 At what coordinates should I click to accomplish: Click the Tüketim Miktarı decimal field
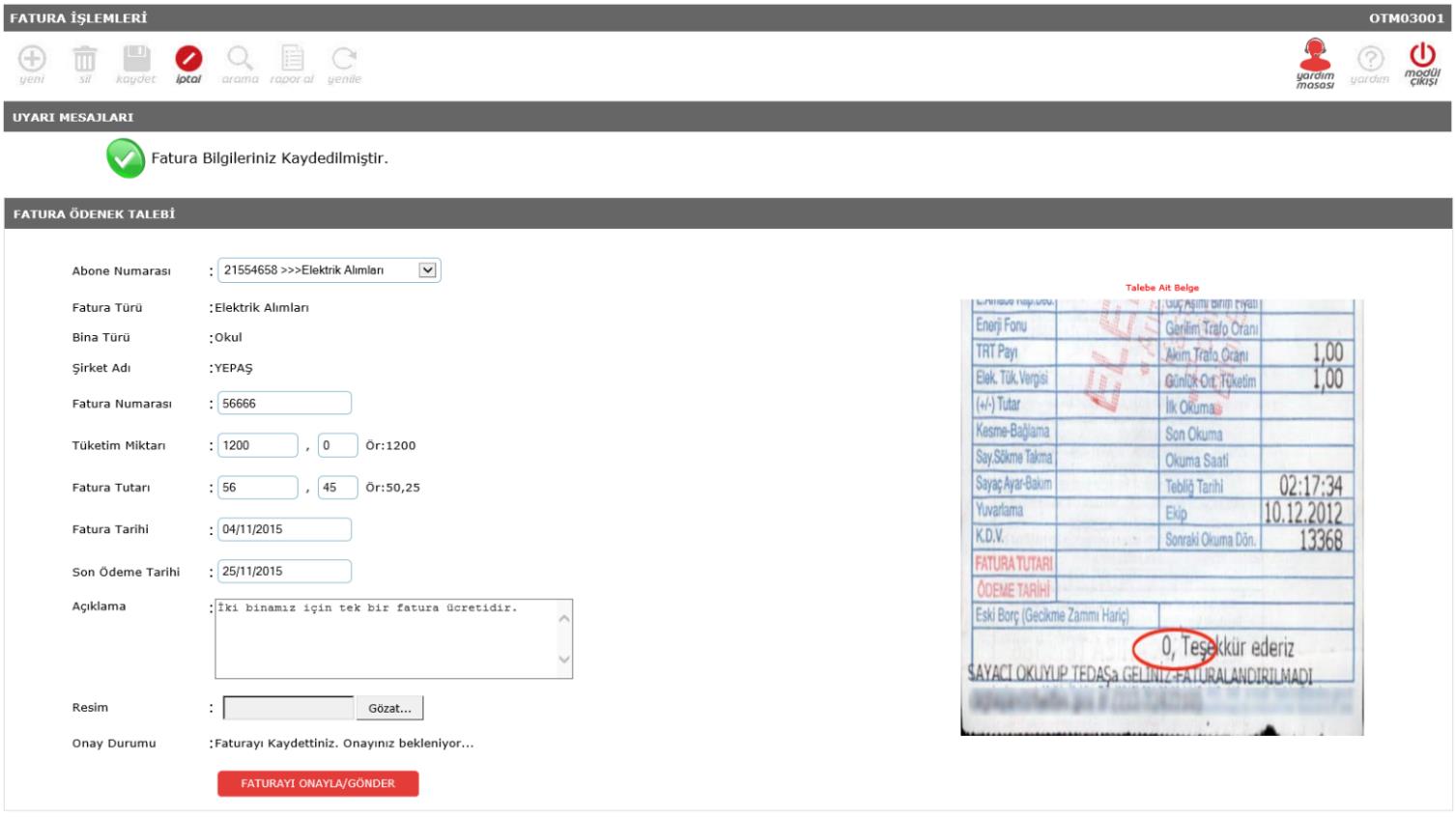[338, 445]
